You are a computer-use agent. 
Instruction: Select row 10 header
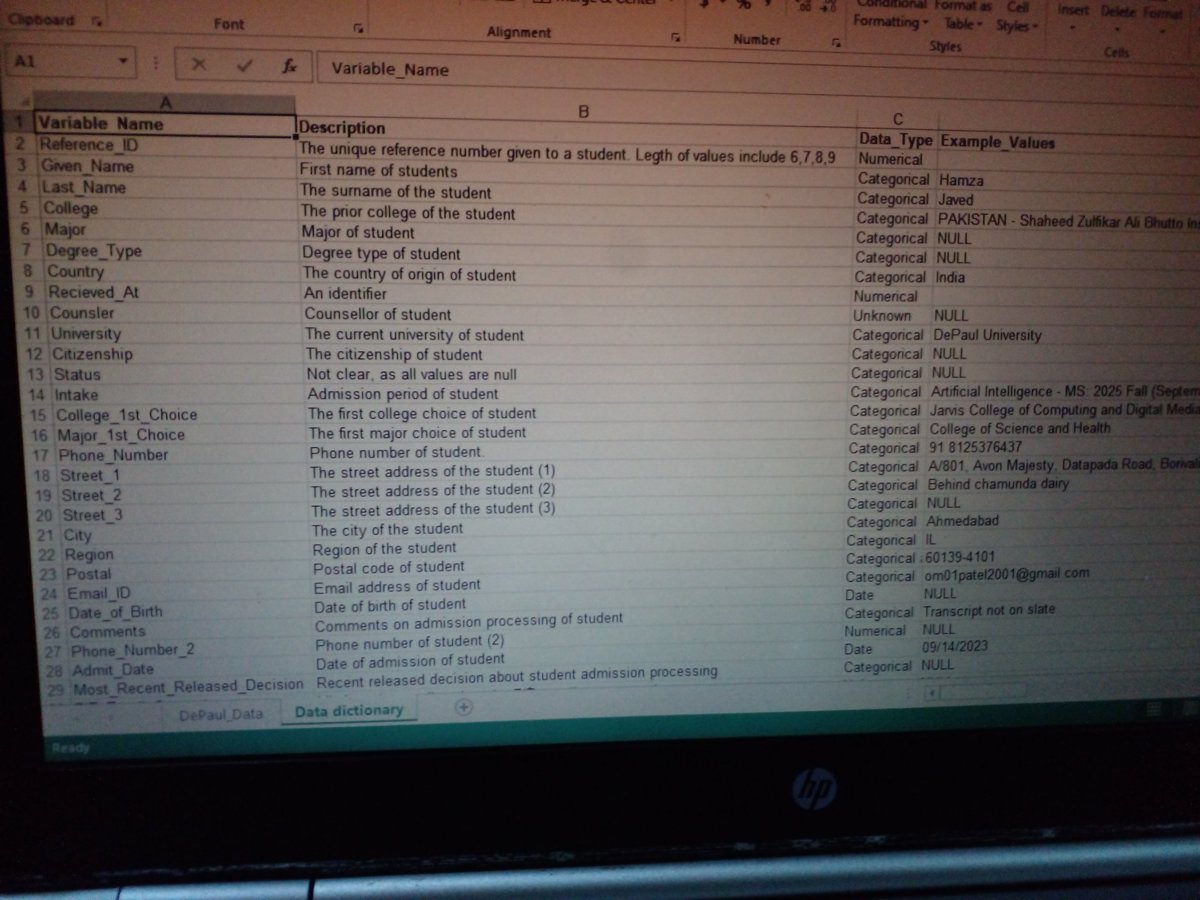click(x=31, y=313)
